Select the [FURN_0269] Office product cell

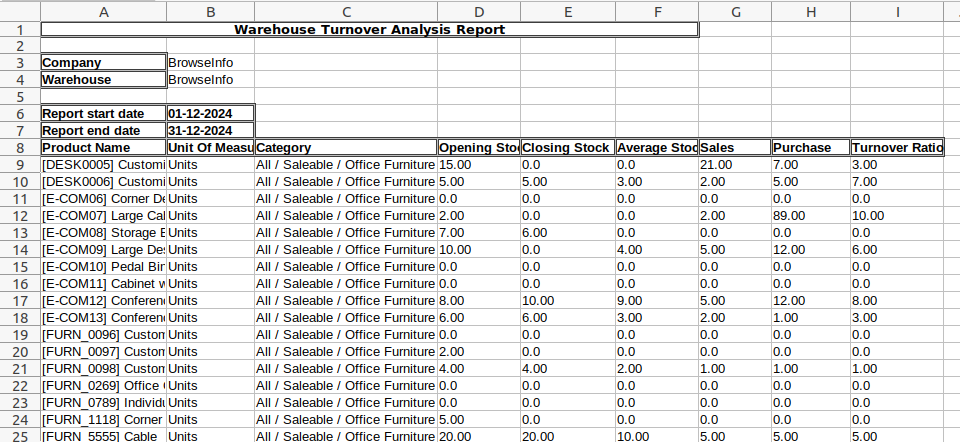point(103,385)
